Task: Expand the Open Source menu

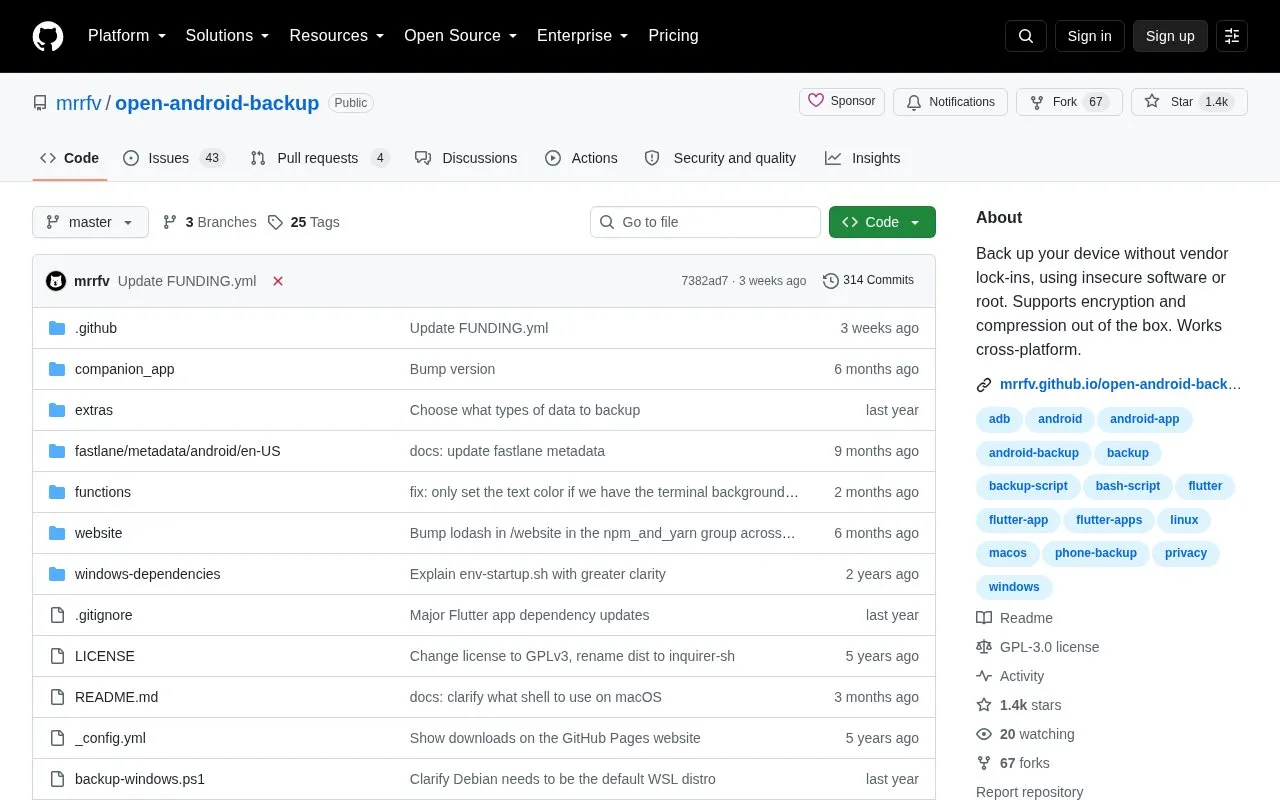Action: click(x=461, y=36)
